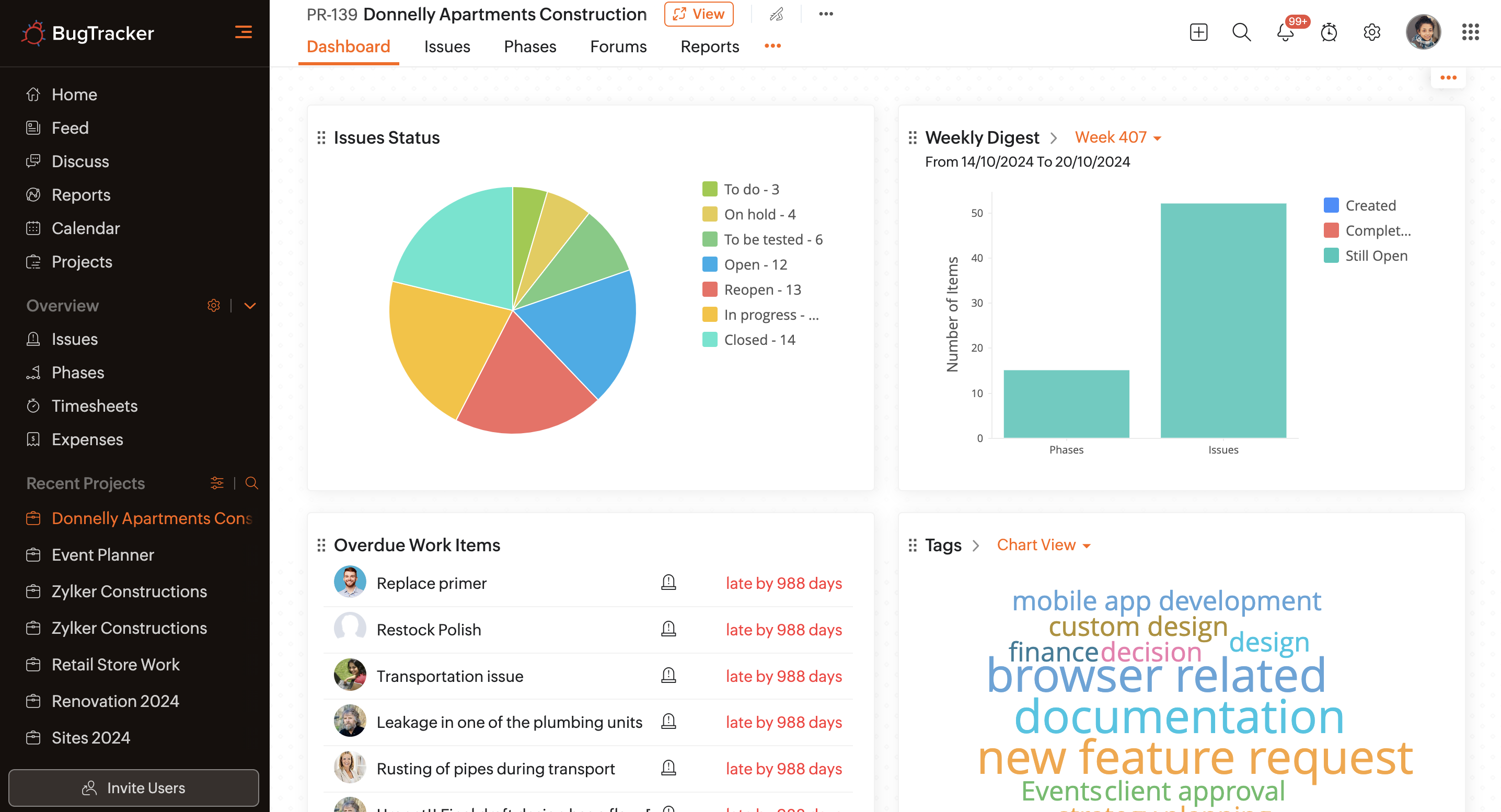Collapse the Overview section chevron

tap(250, 305)
